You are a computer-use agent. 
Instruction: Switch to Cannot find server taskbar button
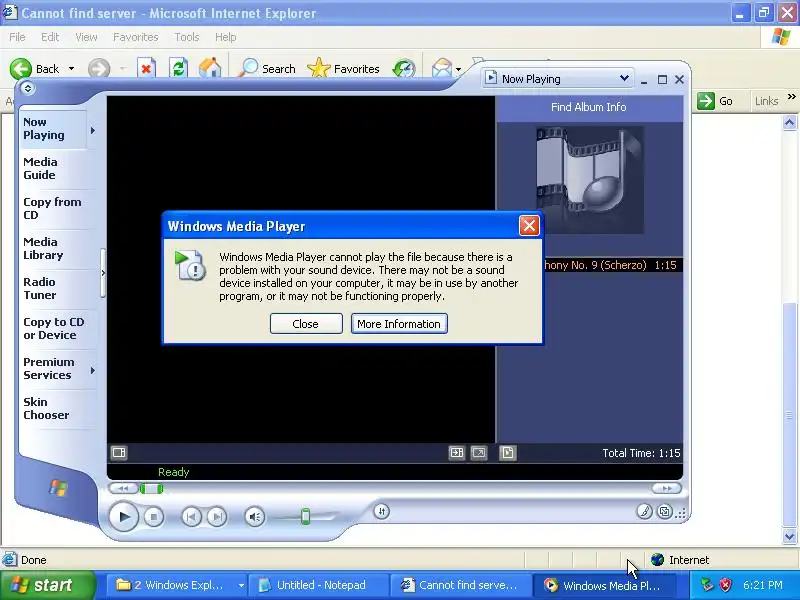coord(461,585)
